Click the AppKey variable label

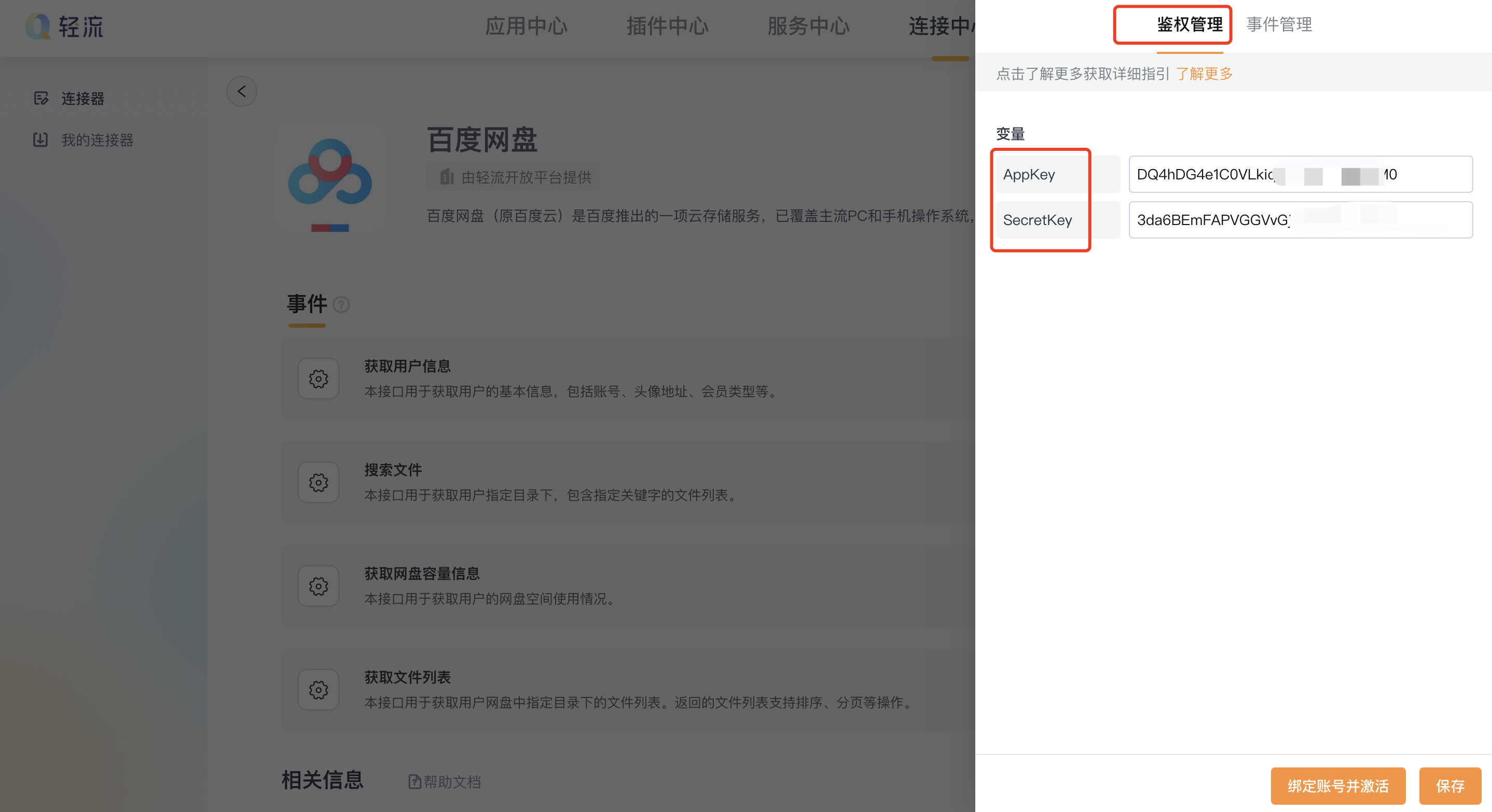pyautogui.click(x=1029, y=174)
